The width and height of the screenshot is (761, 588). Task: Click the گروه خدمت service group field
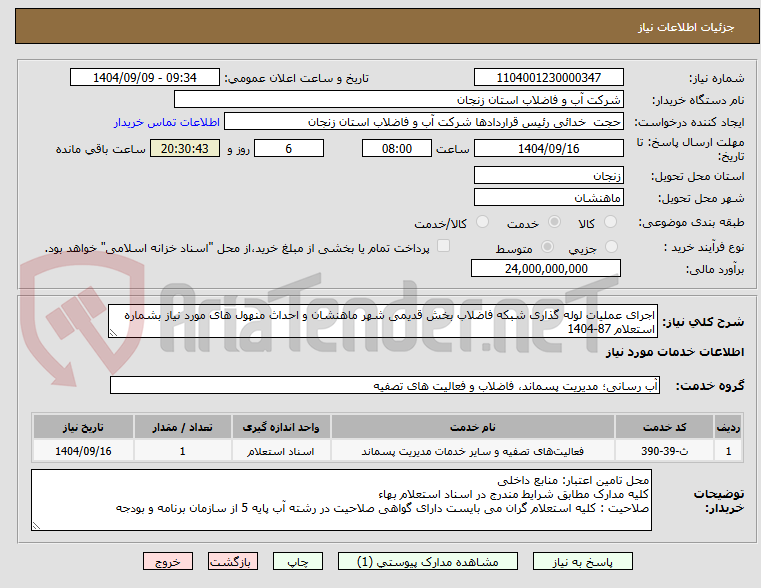[x=384, y=386]
